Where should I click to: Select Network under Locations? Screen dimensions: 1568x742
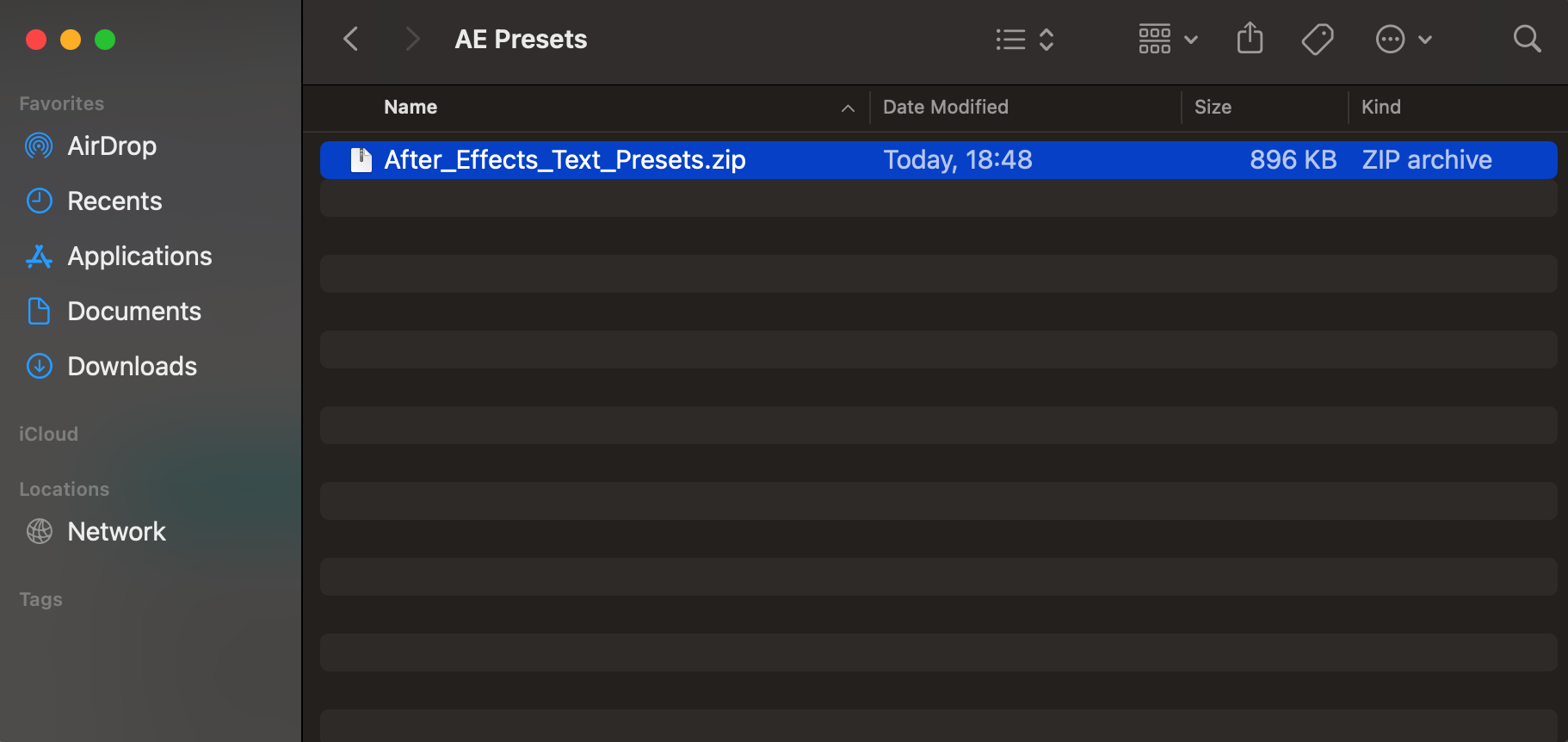pyautogui.click(x=116, y=532)
